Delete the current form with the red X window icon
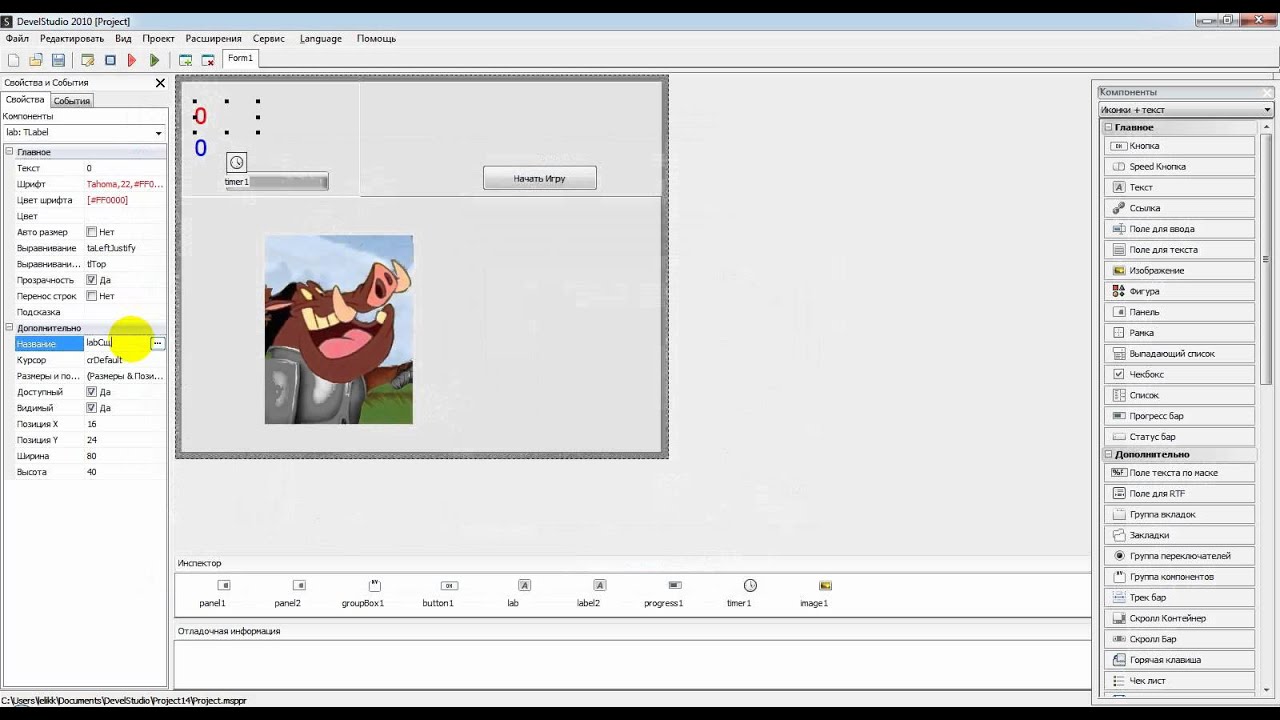 (208, 61)
